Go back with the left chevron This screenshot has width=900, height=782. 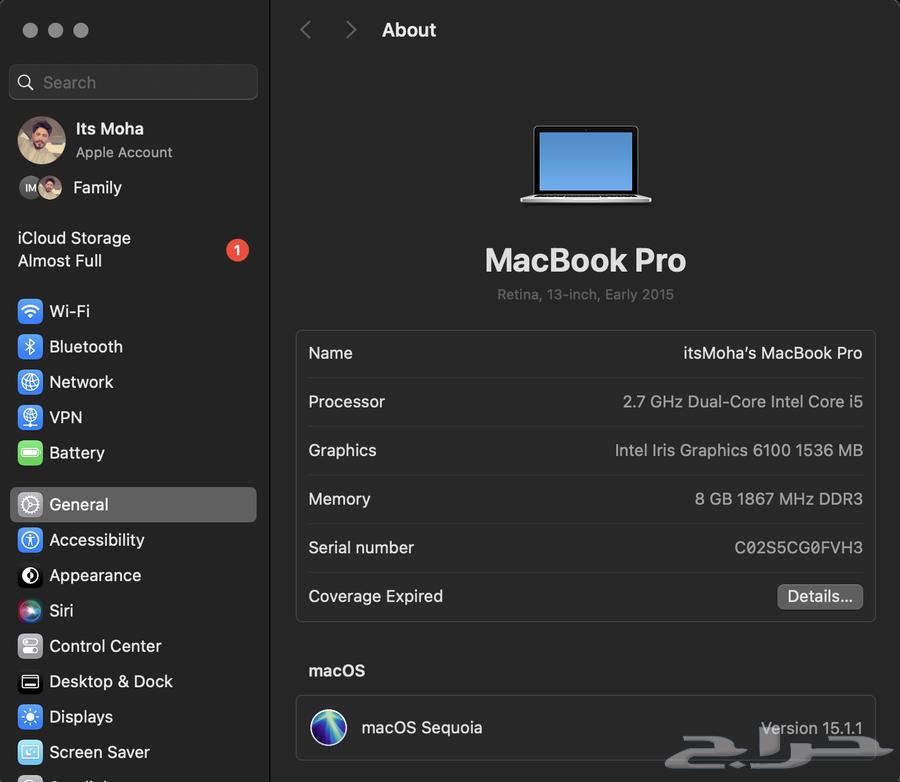(306, 30)
